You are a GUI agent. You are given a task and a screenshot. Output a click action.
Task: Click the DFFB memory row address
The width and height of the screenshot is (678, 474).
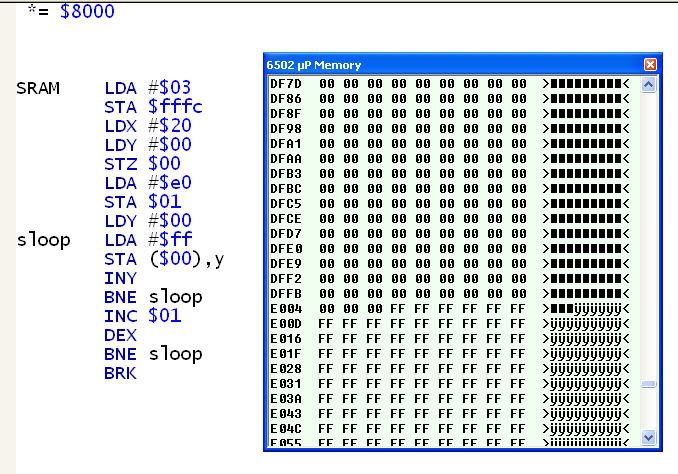286,294
